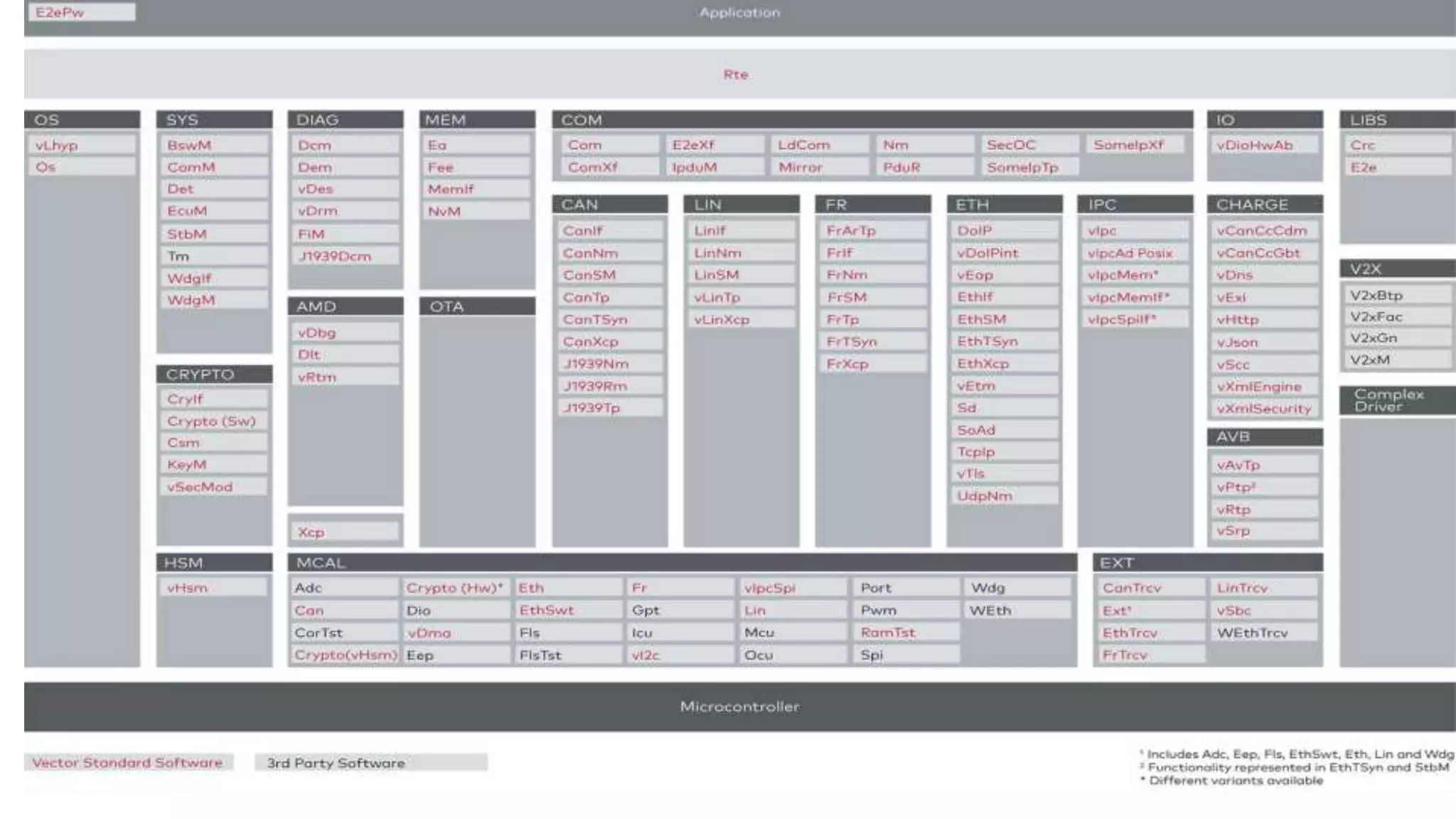Select the TcpIp module under ETH
Screen dimensions: 1456x819
point(1003,451)
